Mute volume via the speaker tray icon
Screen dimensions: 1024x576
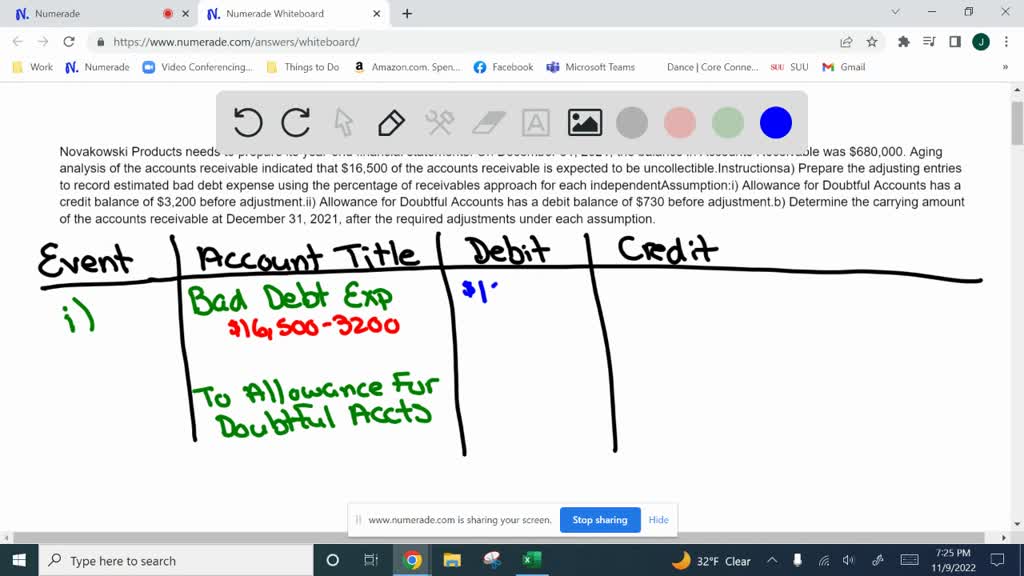849,560
